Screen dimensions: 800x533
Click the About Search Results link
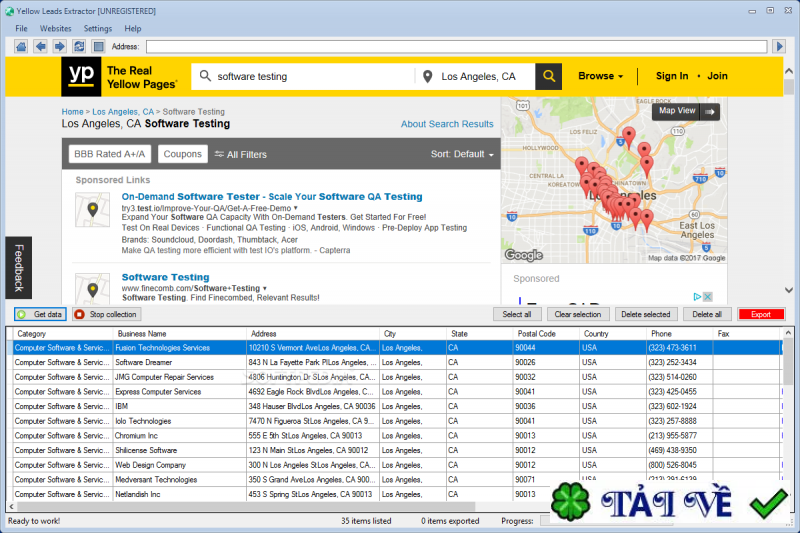pyautogui.click(x=447, y=124)
